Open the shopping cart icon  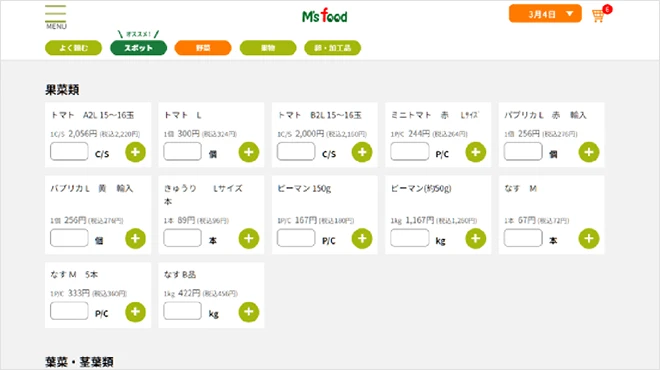pos(598,16)
